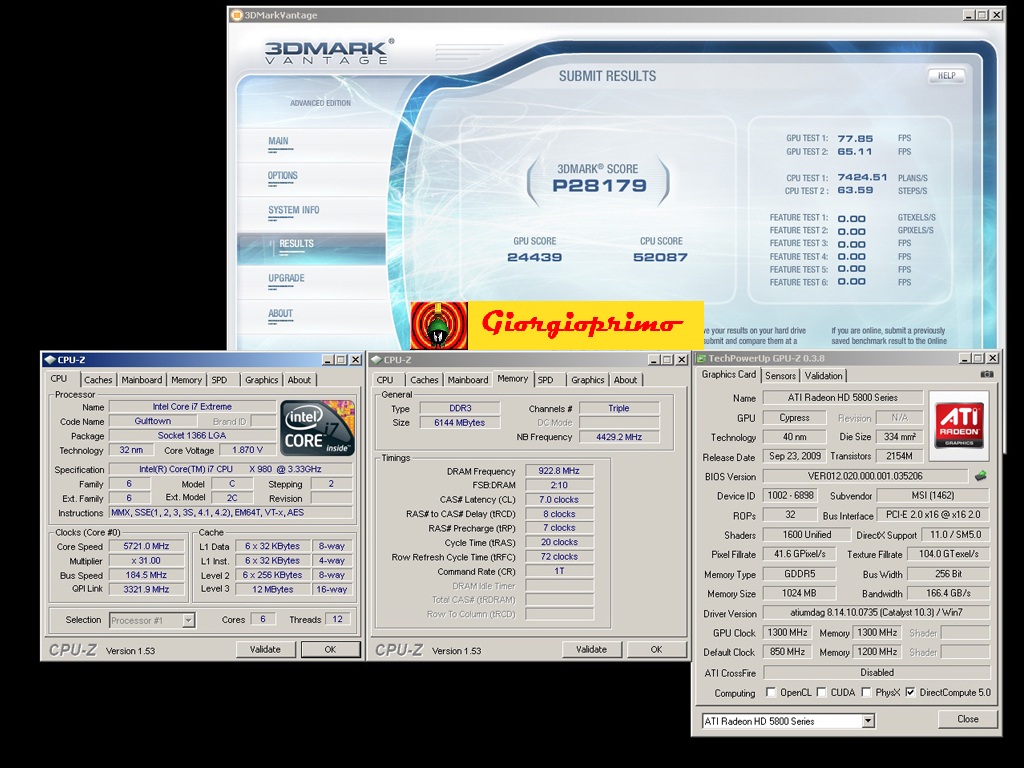Click the Device ID value '1002 - 6898'

click(x=790, y=496)
